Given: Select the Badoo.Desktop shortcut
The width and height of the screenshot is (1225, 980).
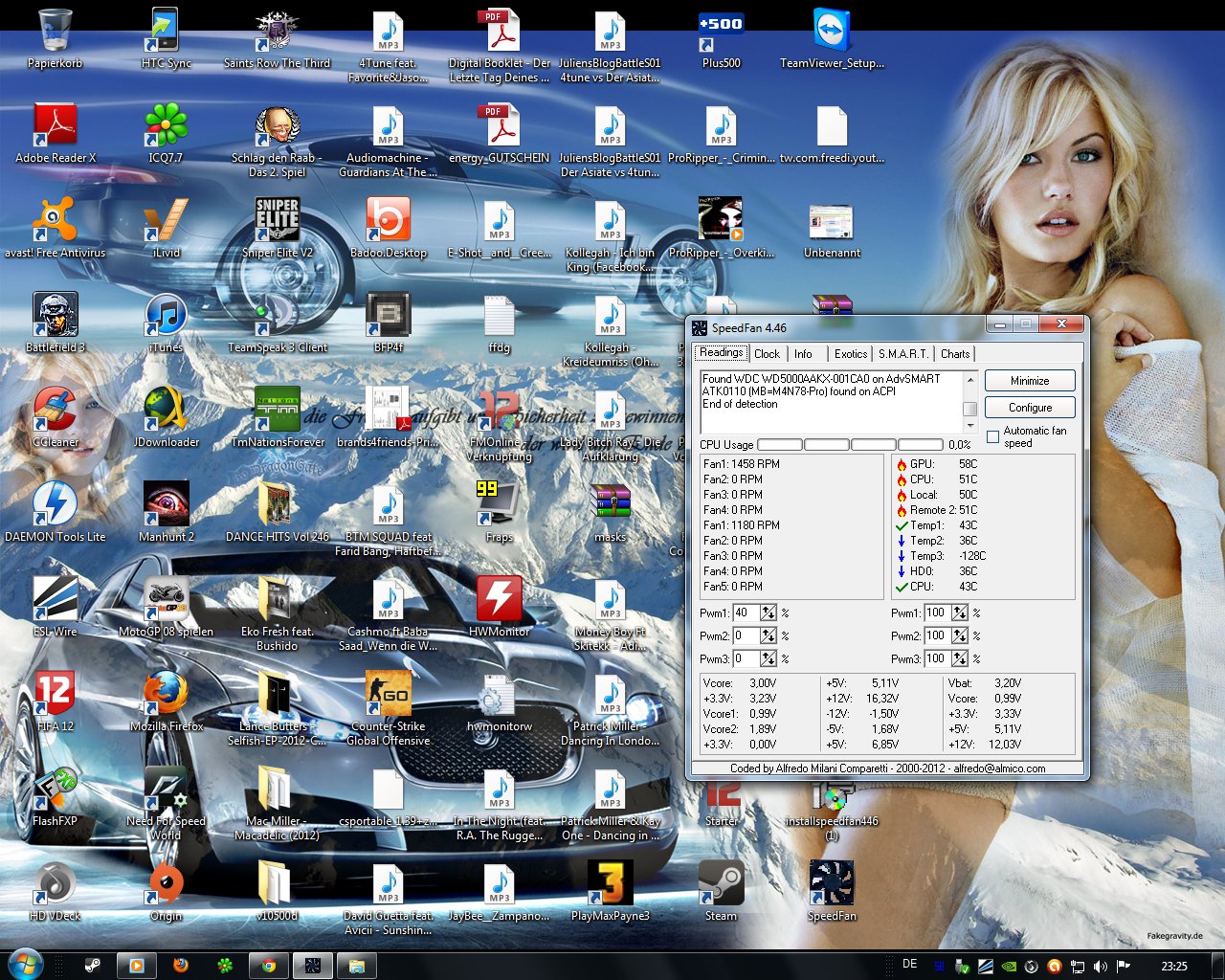Looking at the screenshot, I should pos(388,229).
